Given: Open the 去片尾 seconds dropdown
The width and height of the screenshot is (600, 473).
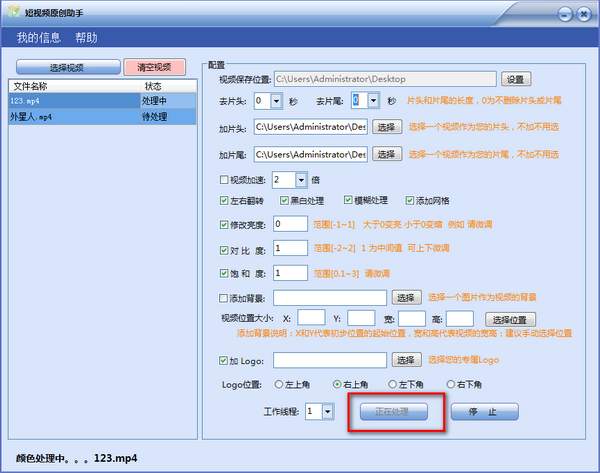Looking at the screenshot, I should [x=373, y=101].
